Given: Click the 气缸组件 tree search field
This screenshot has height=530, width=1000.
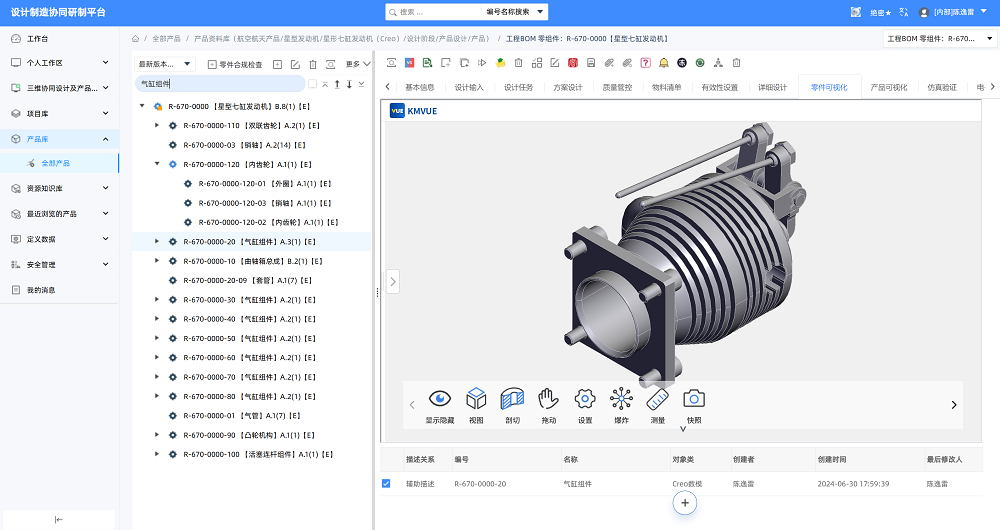Looking at the screenshot, I should (x=220, y=84).
